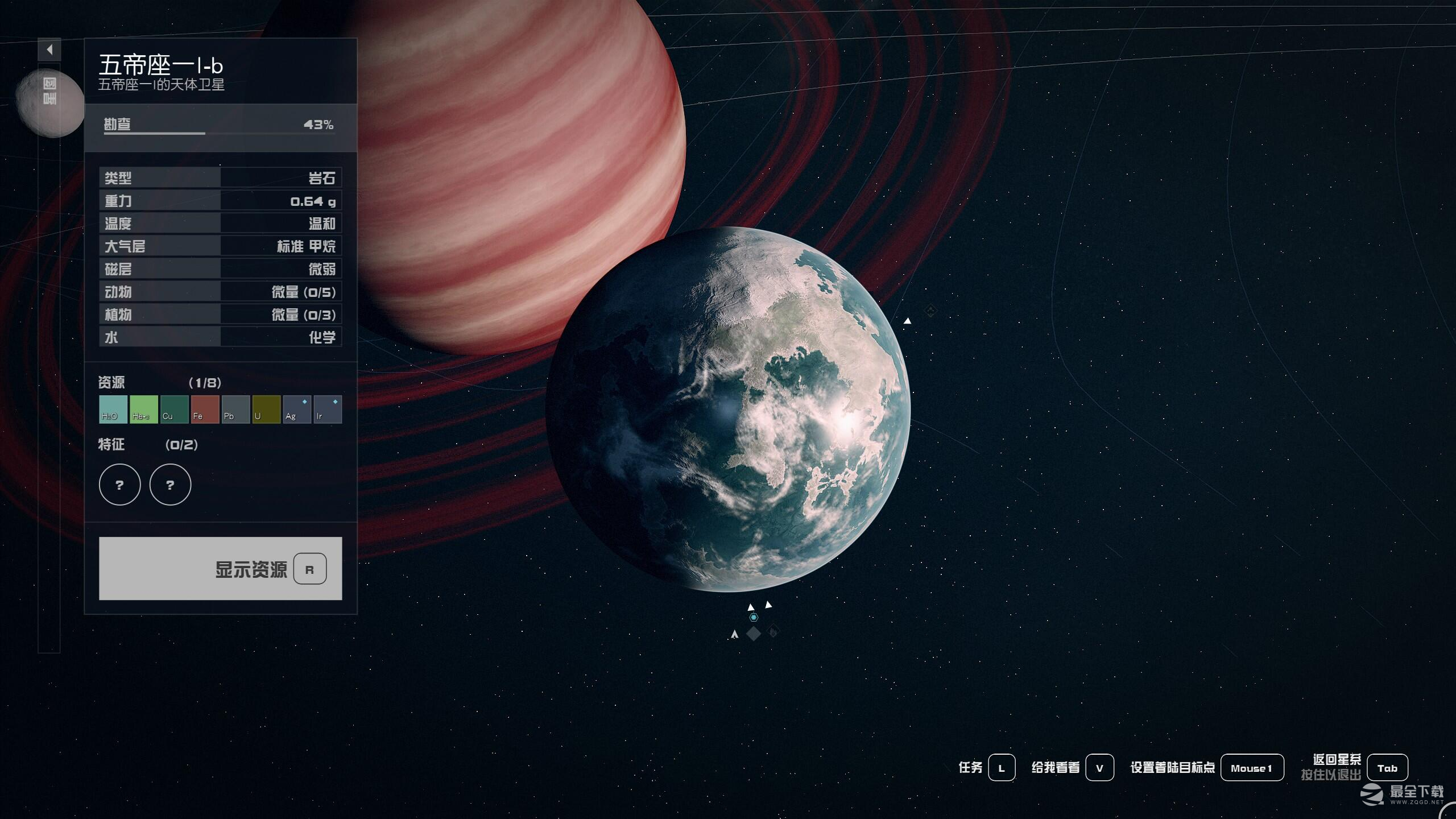Click the 特征 (0/2) heading

[148, 444]
